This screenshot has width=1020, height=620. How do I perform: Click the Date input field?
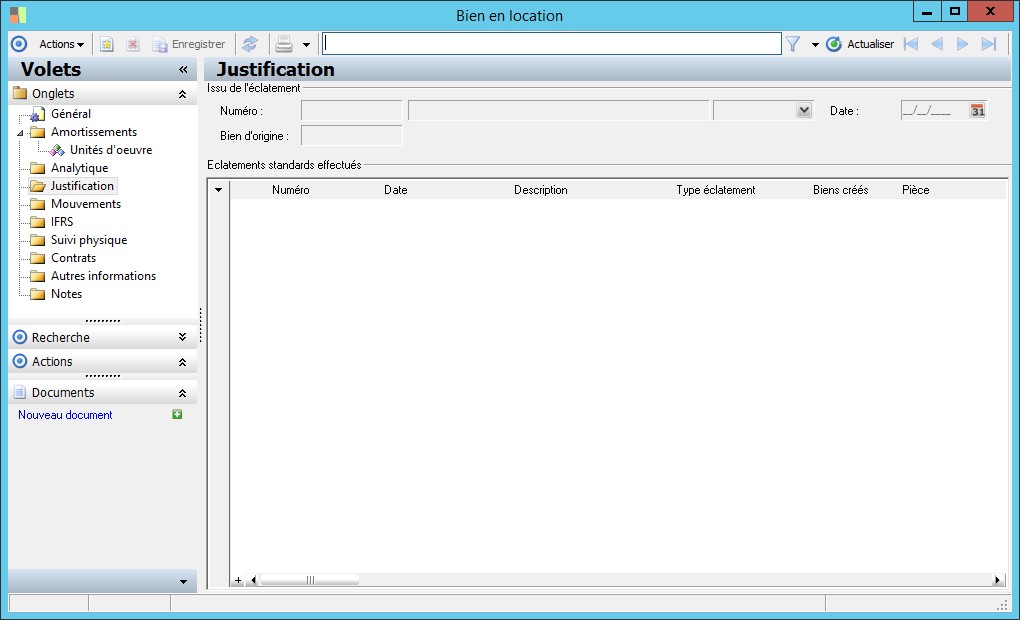coord(934,111)
